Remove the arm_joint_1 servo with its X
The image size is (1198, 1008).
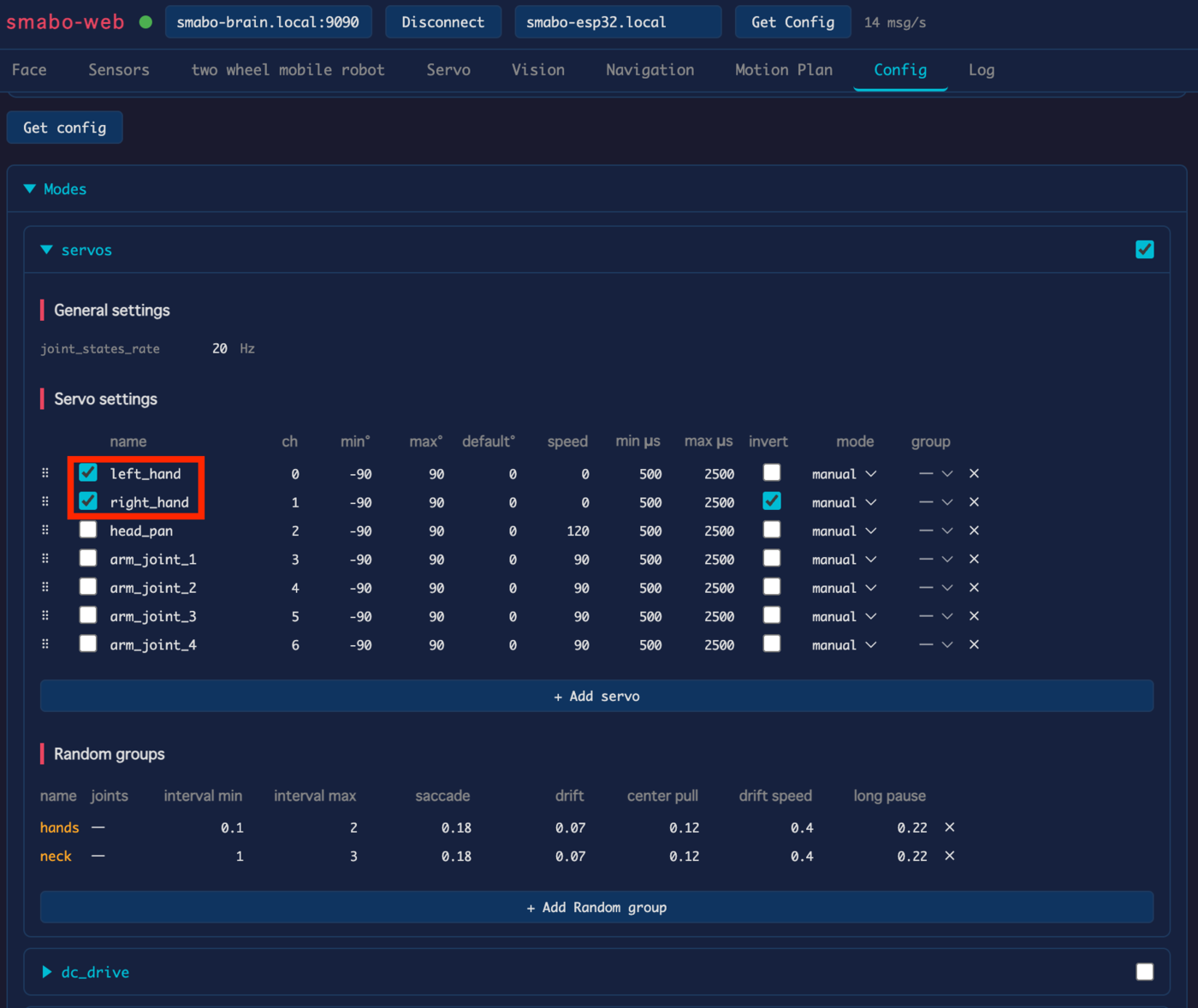pyautogui.click(x=974, y=559)
